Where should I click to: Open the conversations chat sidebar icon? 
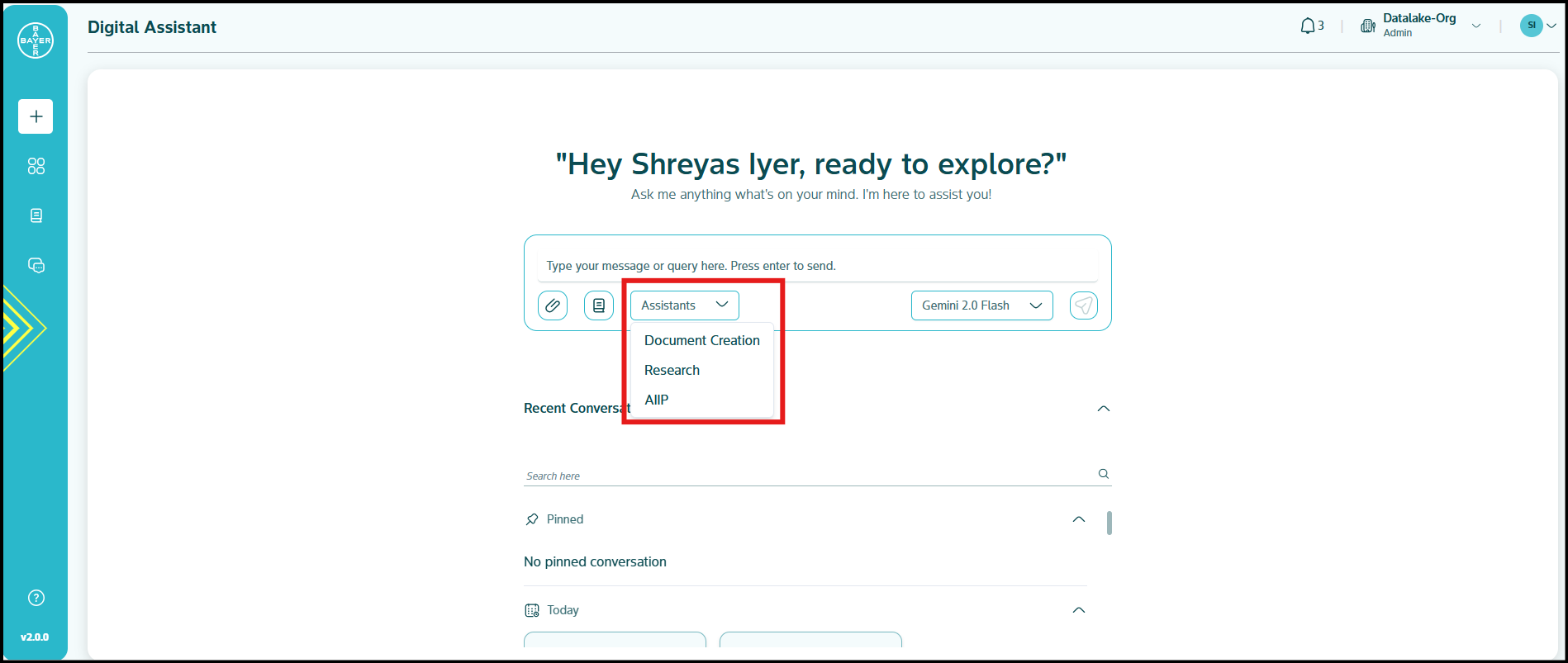(x=36, y=265)
